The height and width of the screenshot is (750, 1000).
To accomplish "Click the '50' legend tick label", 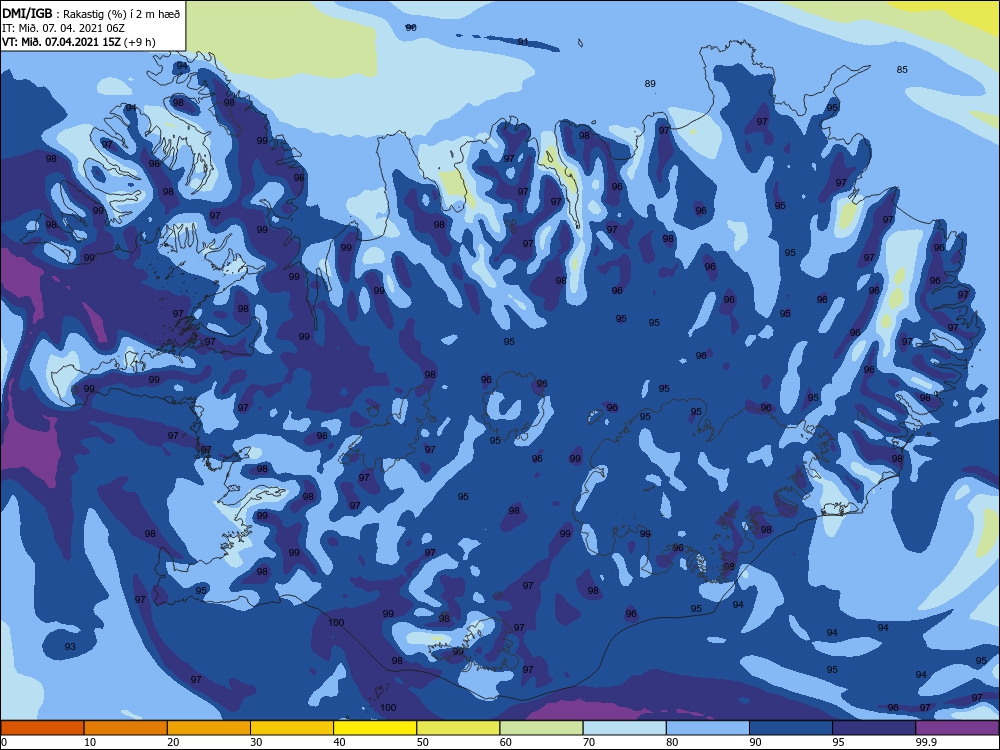I will [x=422, y=742].
